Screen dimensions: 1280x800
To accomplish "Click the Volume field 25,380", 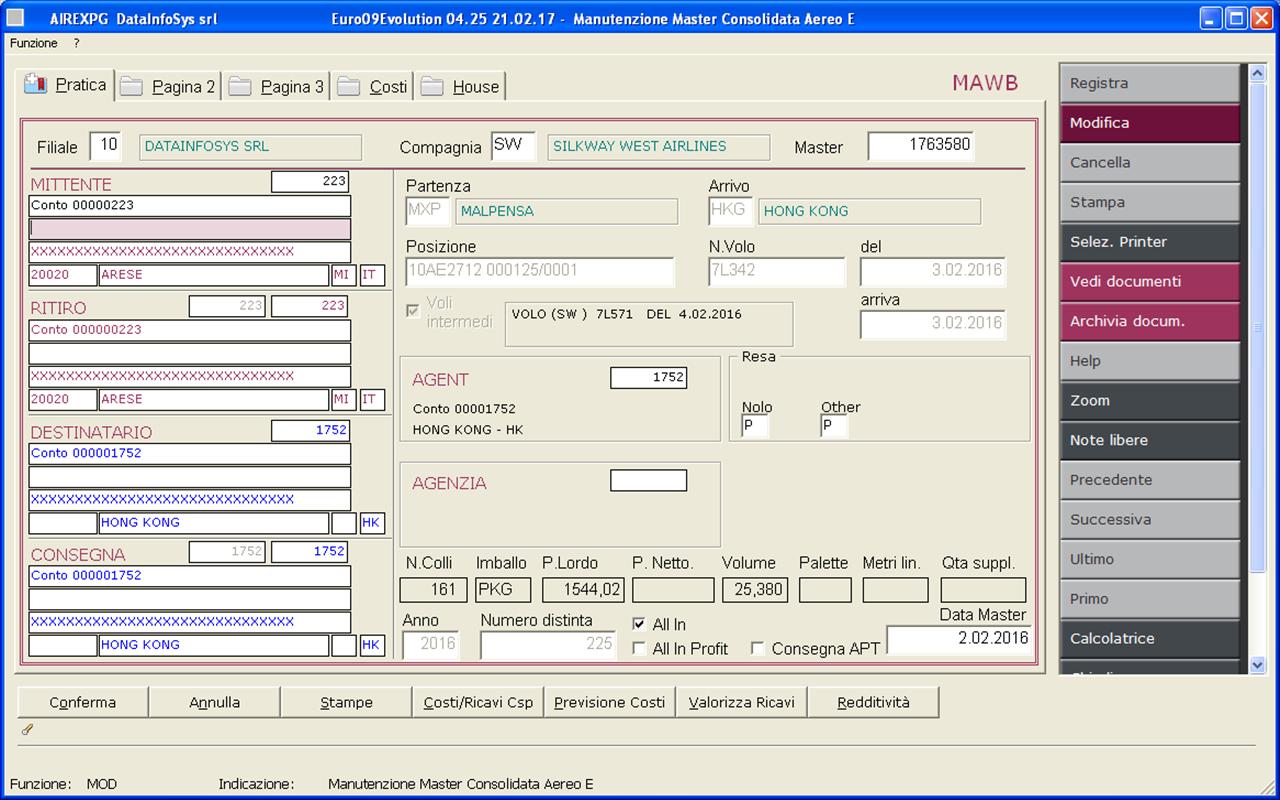I will 755,590.
